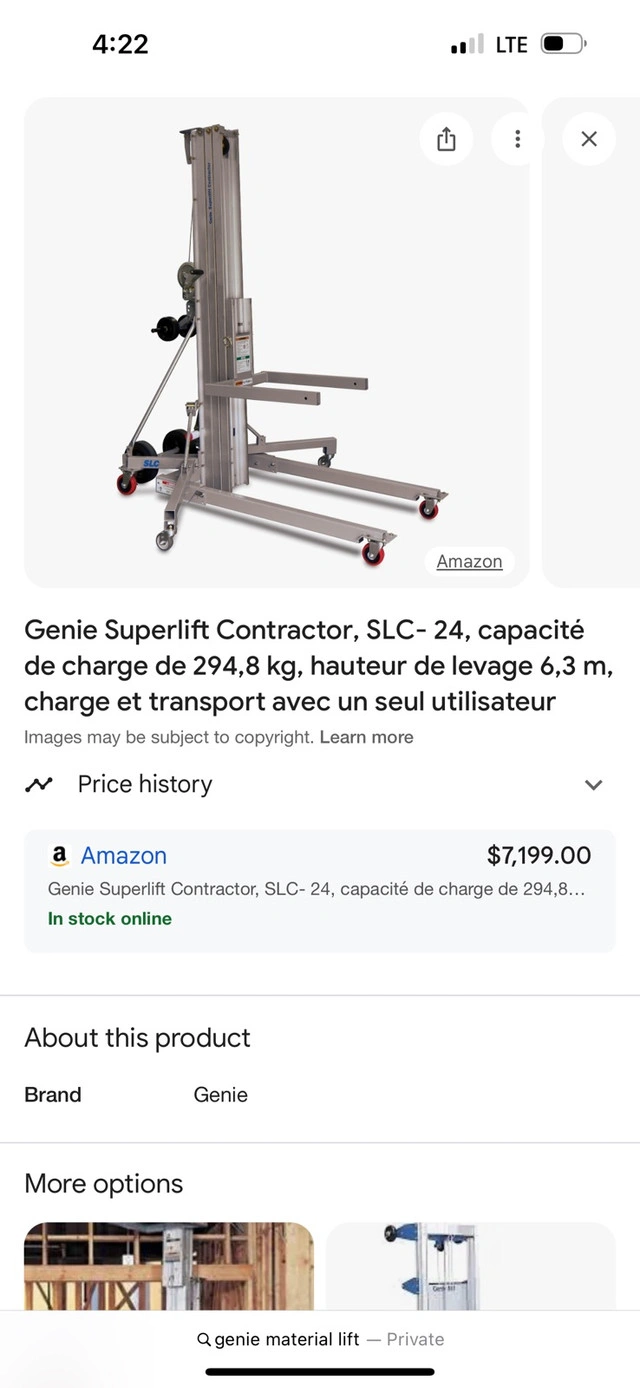
Task: Tap the search magnifier icon at bottom
Action: point(204,1340)
